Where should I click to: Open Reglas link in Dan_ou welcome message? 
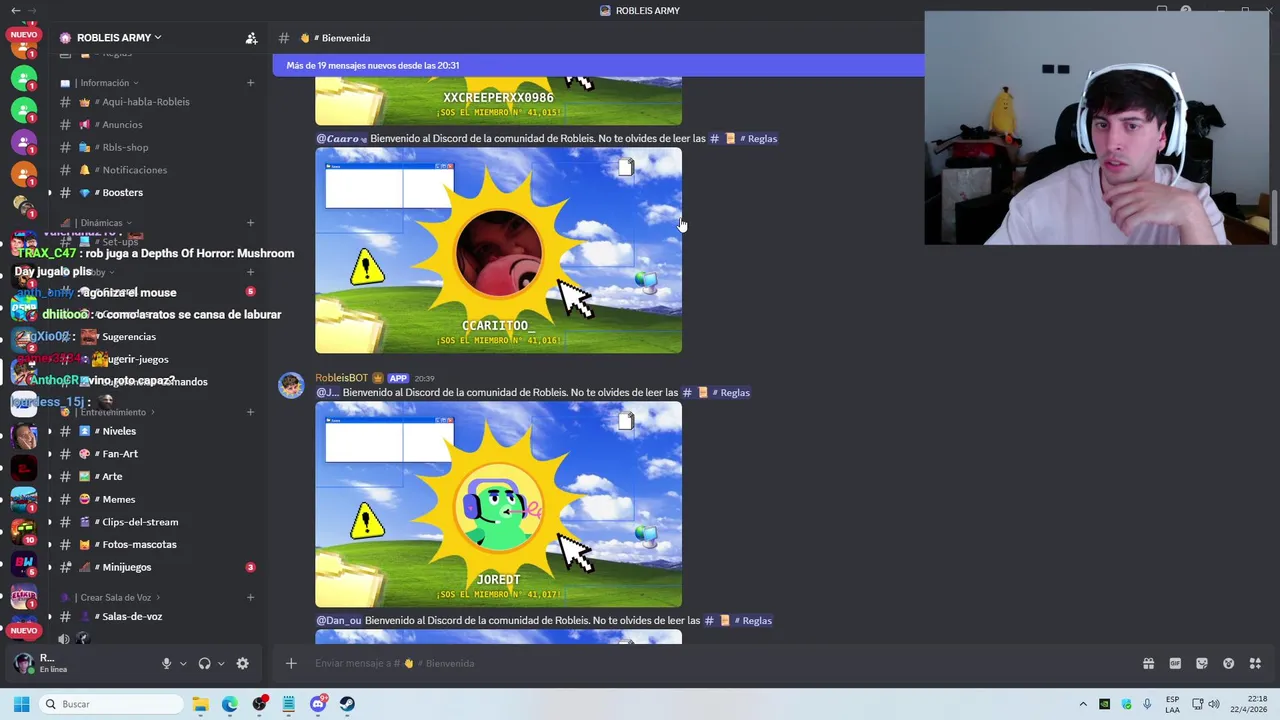[739, 621]
